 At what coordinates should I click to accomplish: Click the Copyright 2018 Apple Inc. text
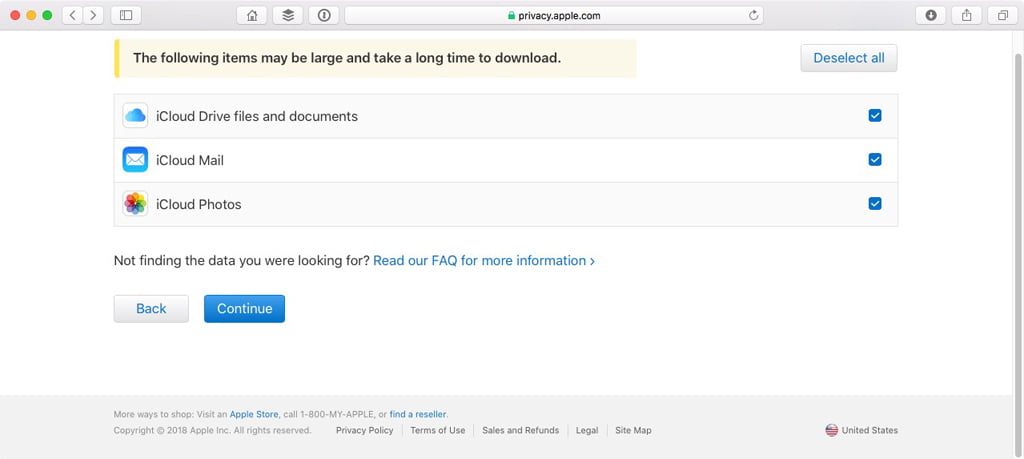[x=212, y=430]
